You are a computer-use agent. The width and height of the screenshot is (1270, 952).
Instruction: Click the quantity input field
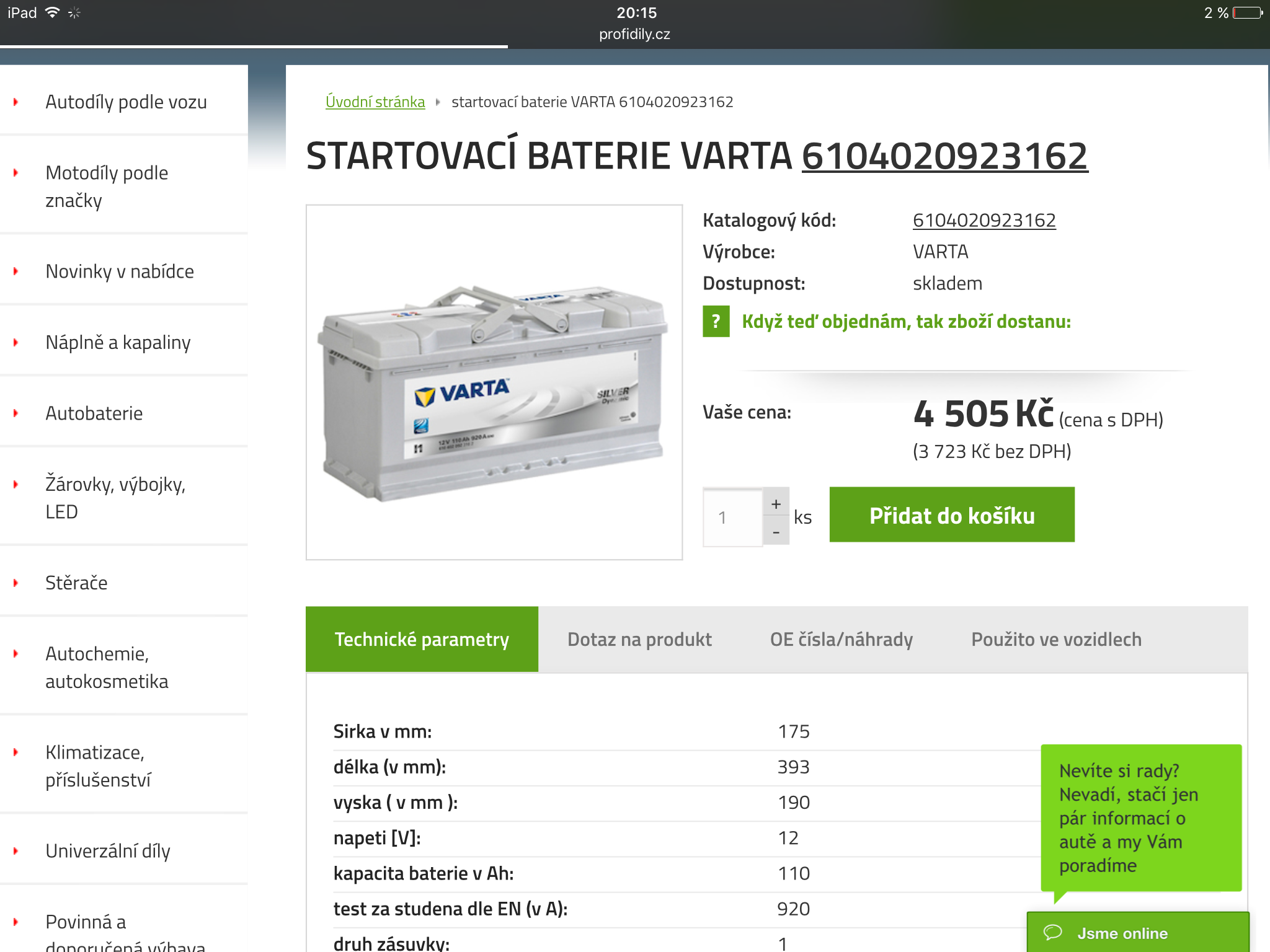pyautogui.click(x=732, y=518)
